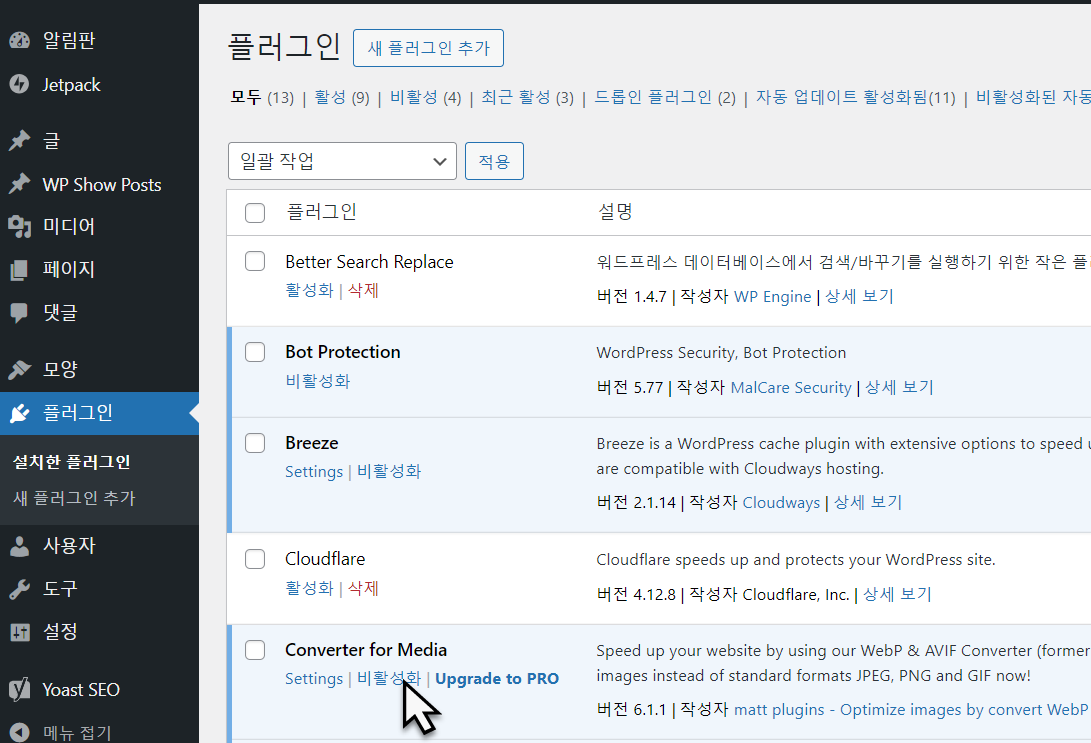This screenshot has width=1091, height=743.
Task: Delete Cloudflare via 삭제
Action: tap(363, 589)
